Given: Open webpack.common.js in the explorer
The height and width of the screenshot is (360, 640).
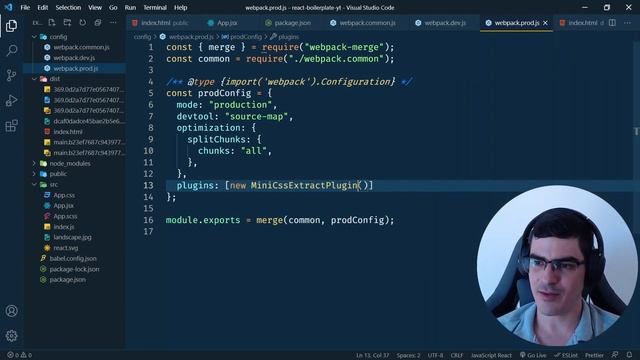Looking at the screenshot, I should (81, 47).
